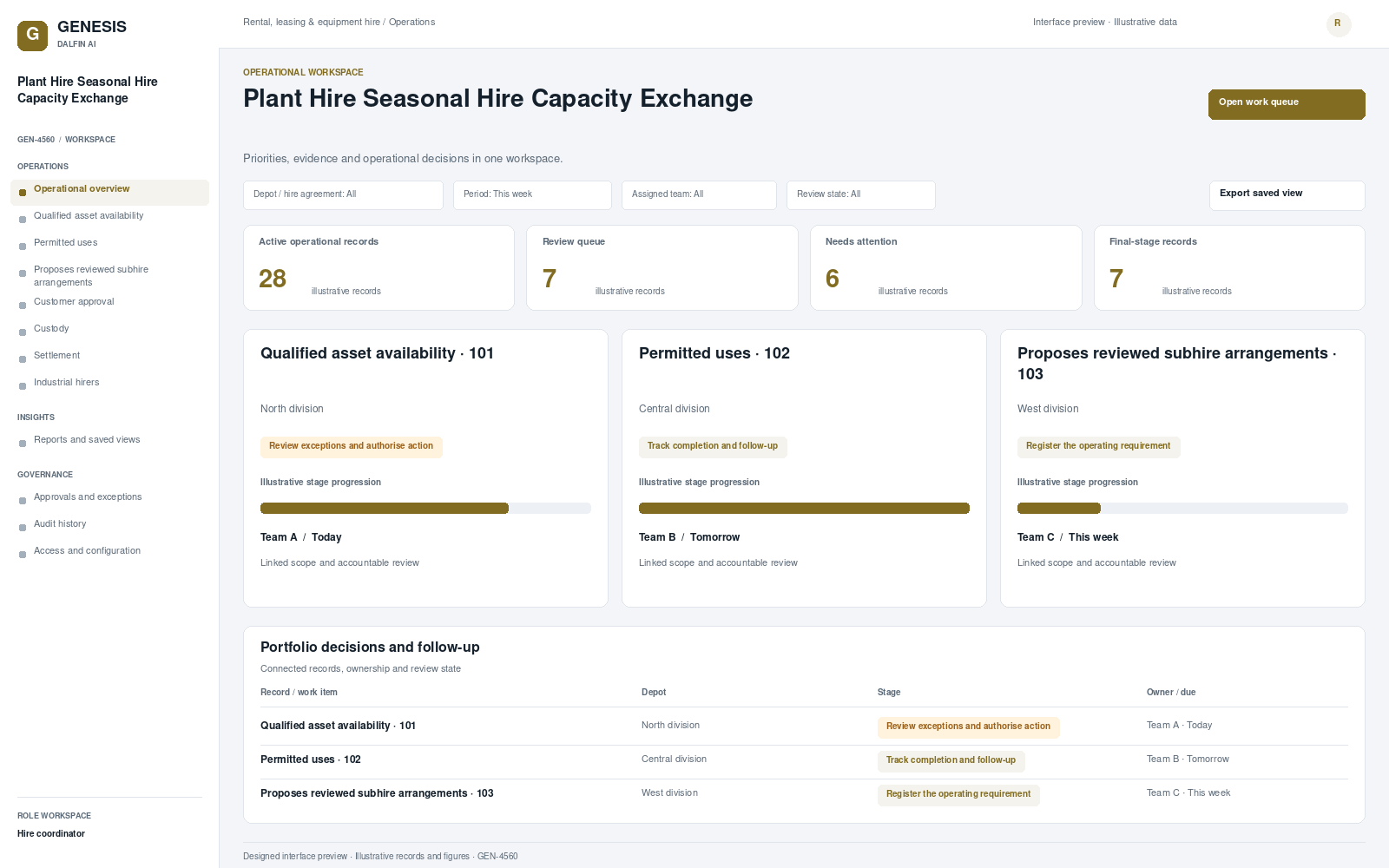Image resolution: width=1389 pixels, height=868 pixels.
Task: Click bullet icon beside Qualified asset availability
Action: (23, 220)
